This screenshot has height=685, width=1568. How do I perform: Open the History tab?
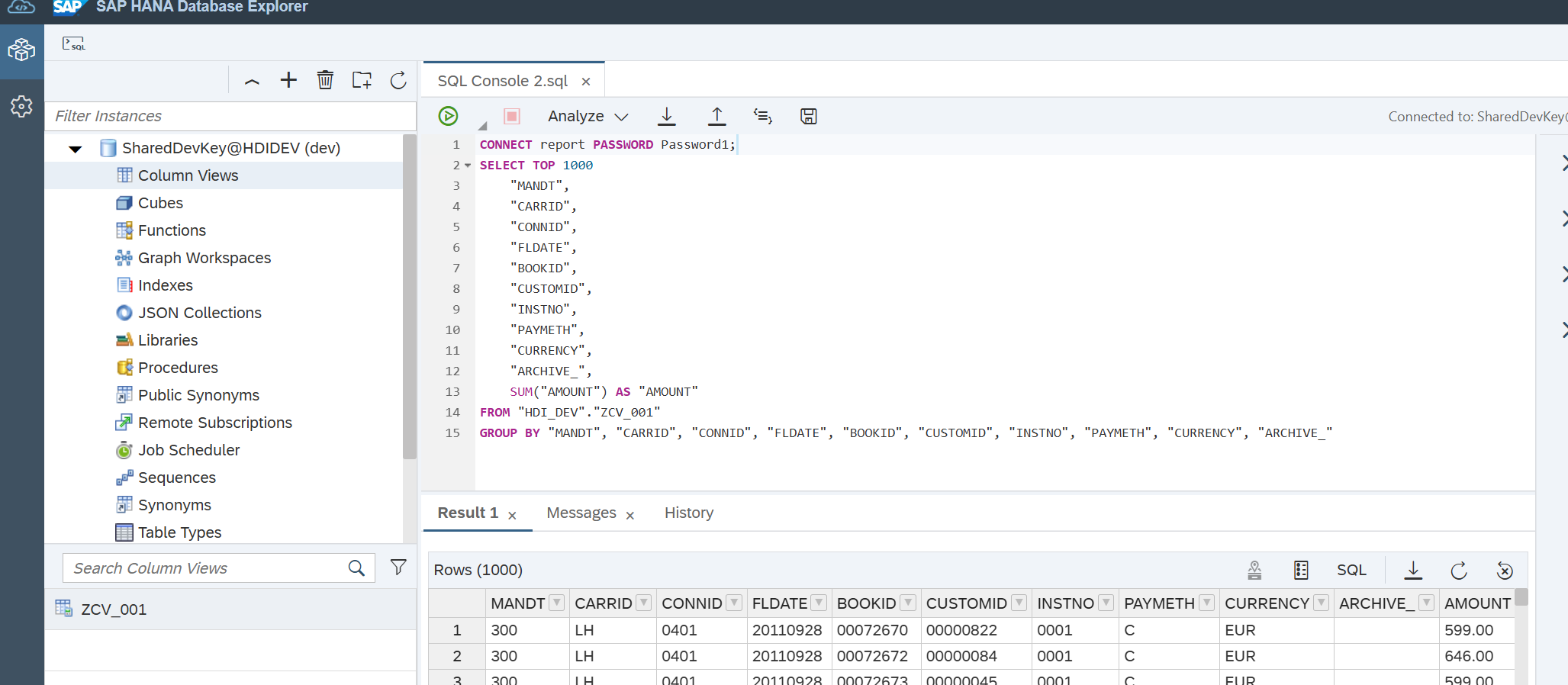[689, 513]
